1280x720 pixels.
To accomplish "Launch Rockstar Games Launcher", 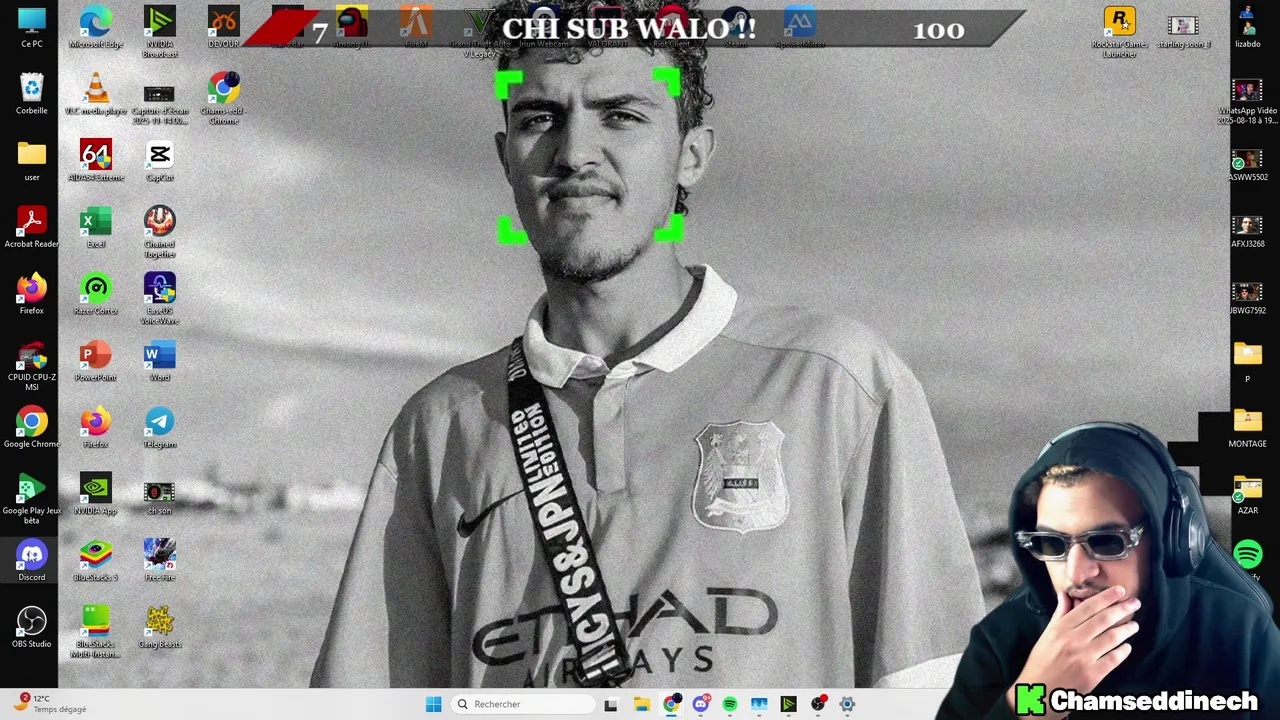I will click(x=1119, y=33).
